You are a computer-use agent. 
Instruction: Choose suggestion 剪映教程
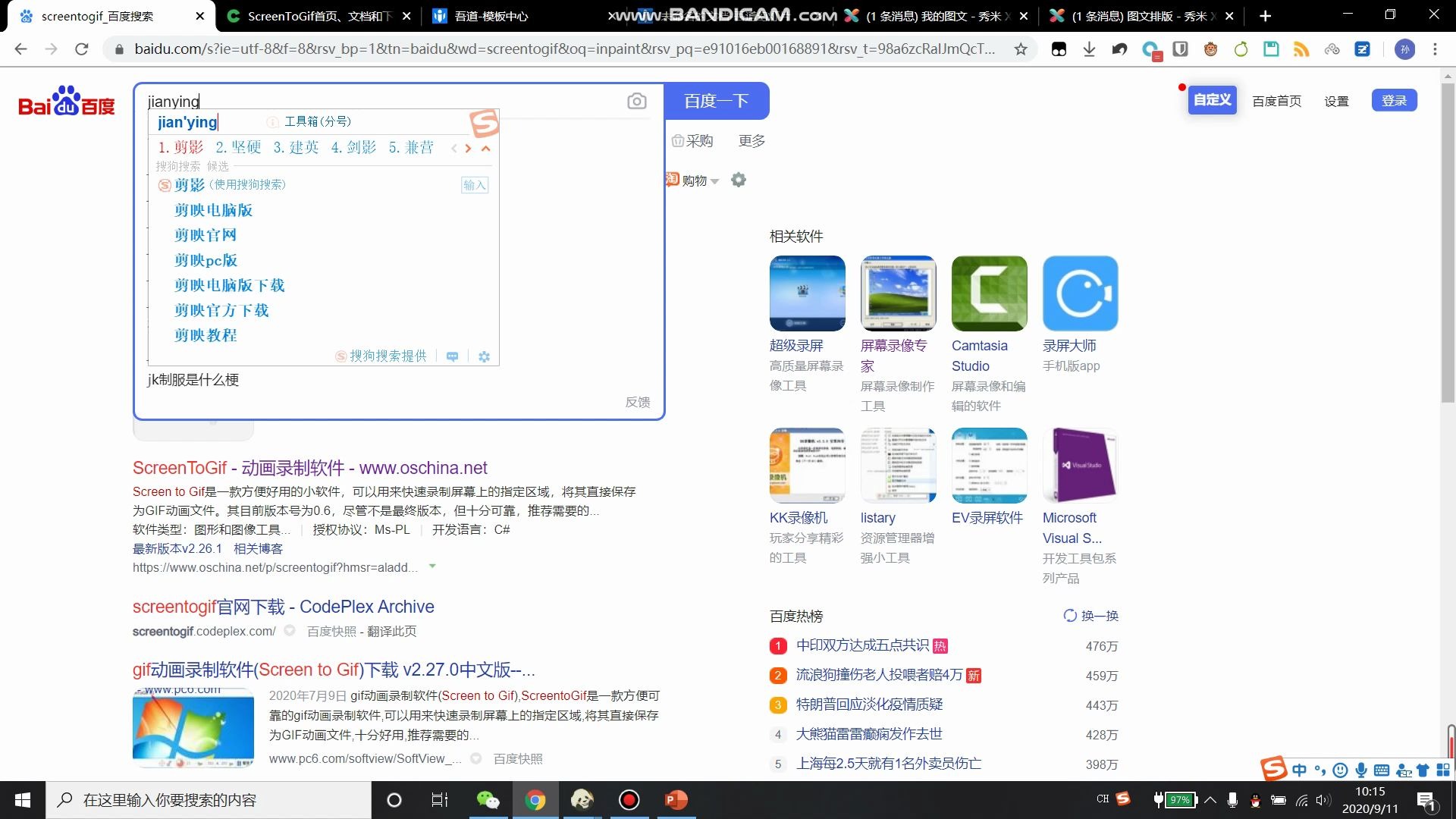(x=206, y=335)
